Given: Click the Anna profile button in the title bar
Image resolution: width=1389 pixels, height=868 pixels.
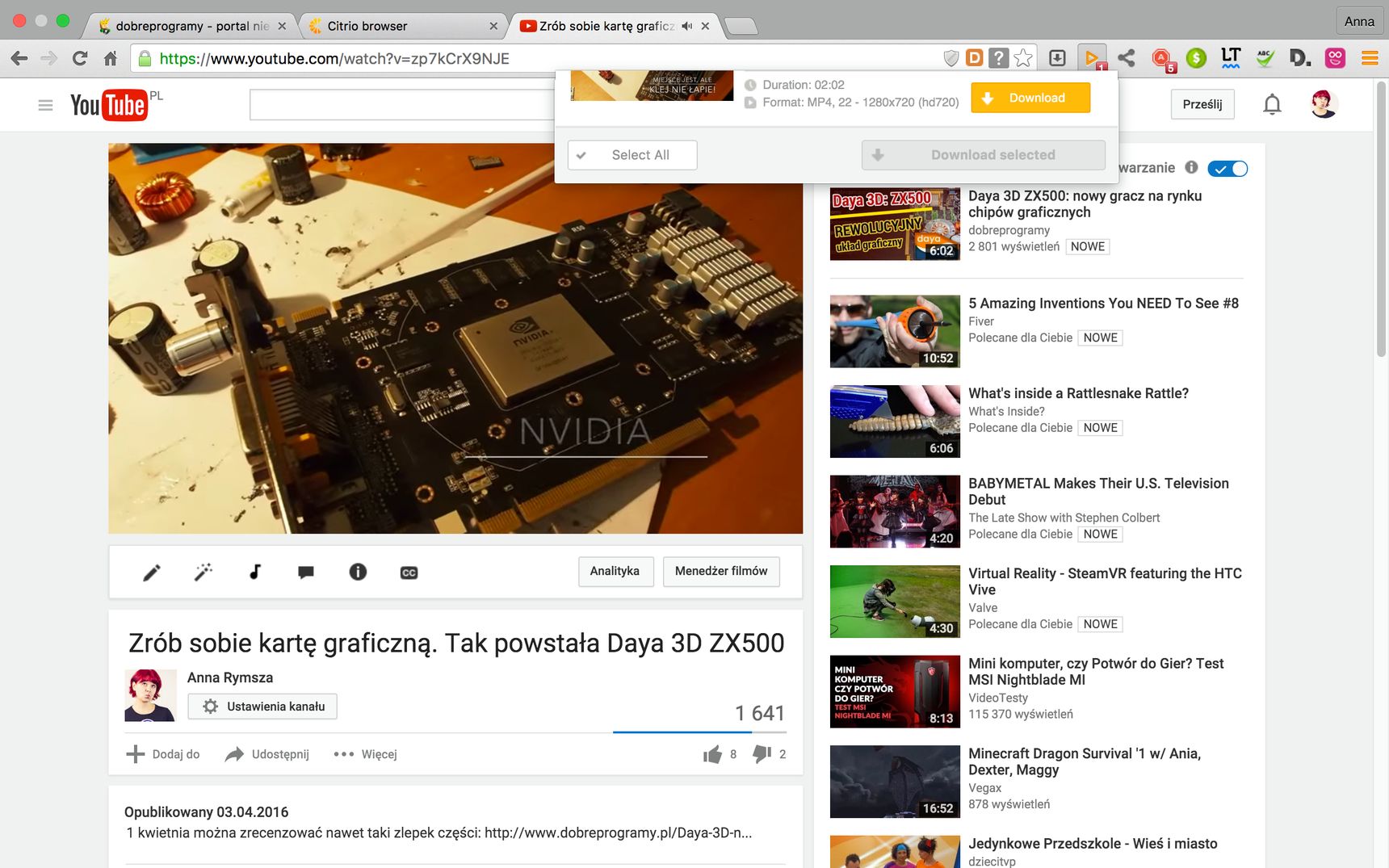Looking at the screenshot, I should point(1359,22).
